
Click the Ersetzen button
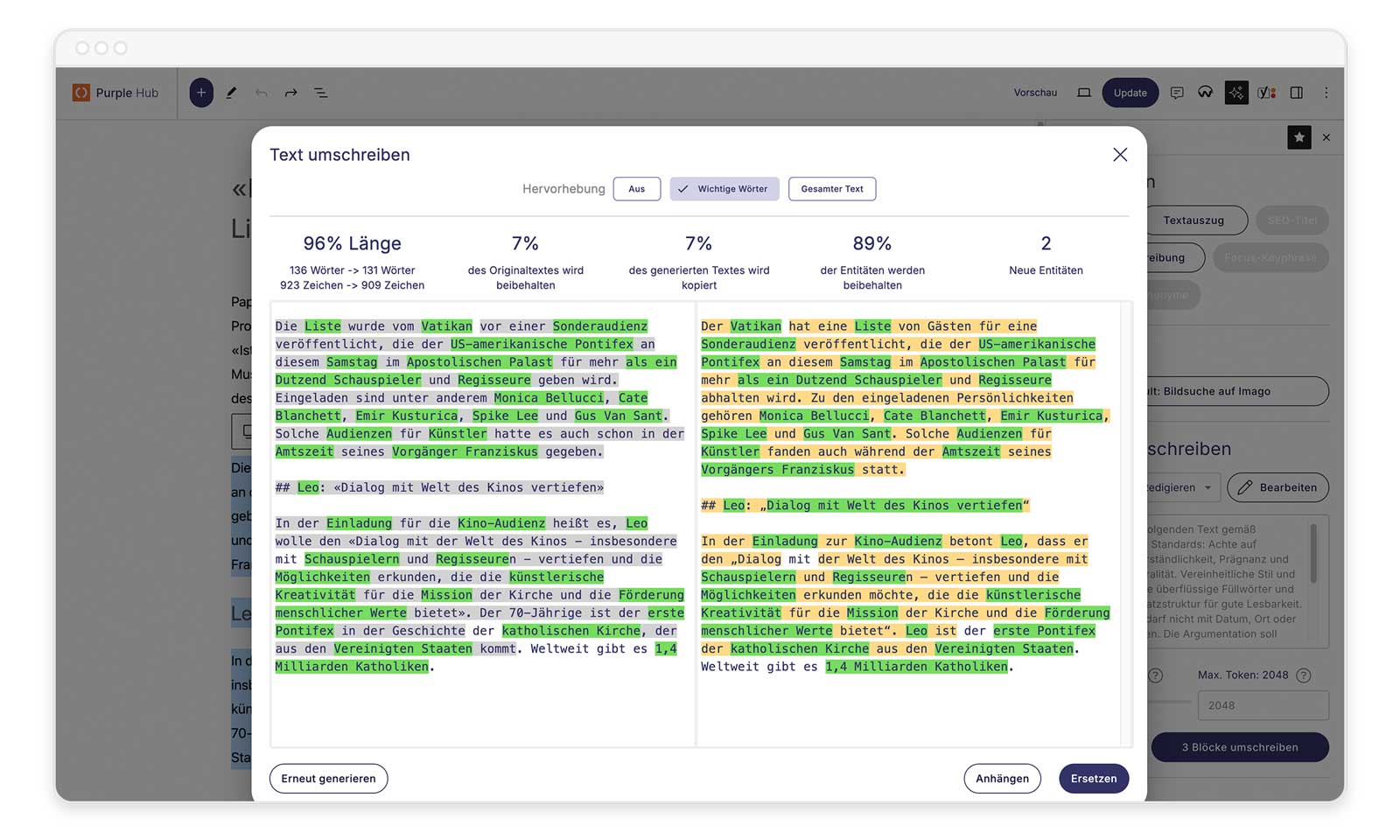pos(1094,779)
